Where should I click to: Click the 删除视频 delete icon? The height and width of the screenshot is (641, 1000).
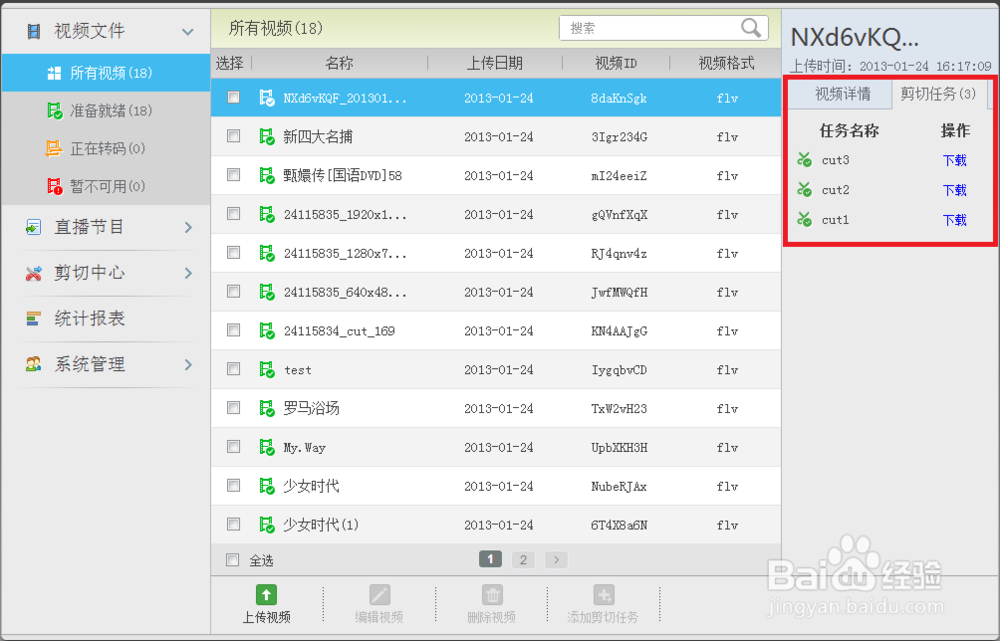pyautogui.click(x=492, y=594)
